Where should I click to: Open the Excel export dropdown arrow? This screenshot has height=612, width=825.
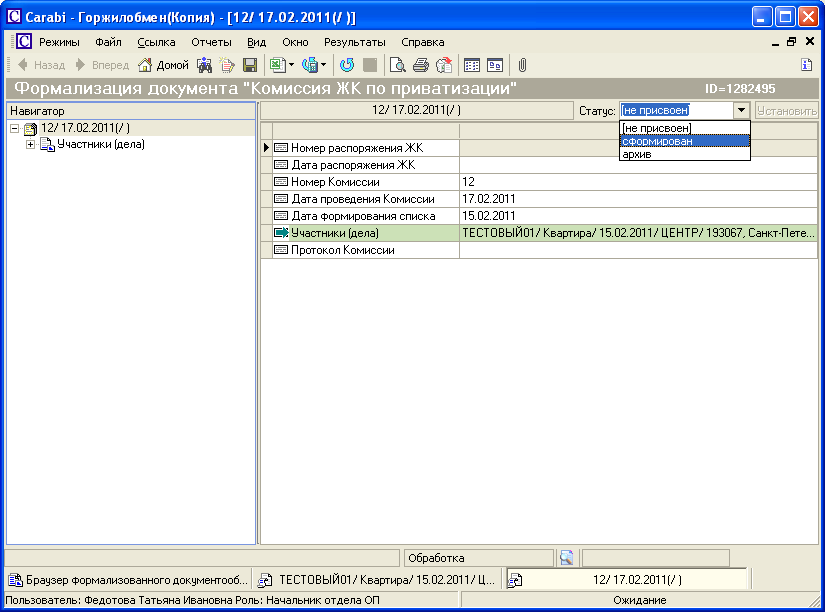coord(291,65)
